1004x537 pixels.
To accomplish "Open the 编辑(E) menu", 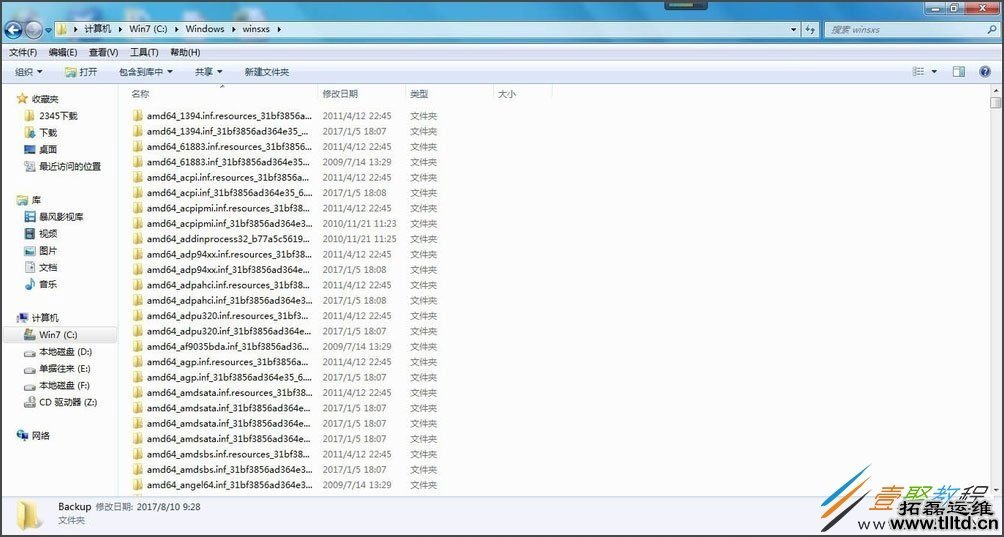I will (x=63, y=52).
